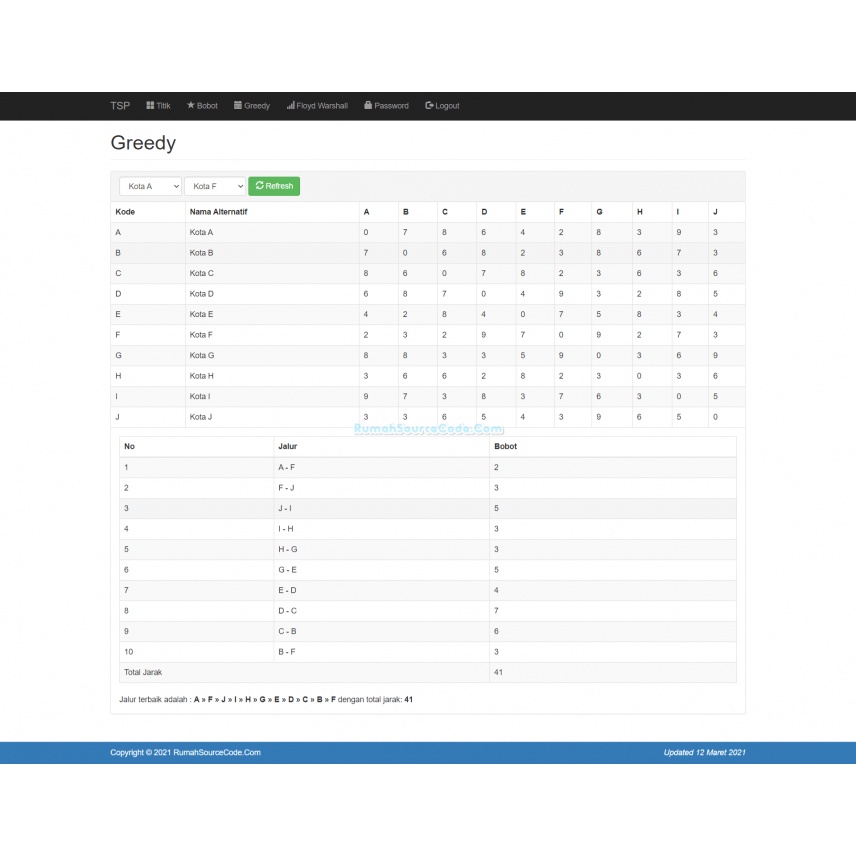Click the Greedy calendar icon
856x856 pixels.
238,105
